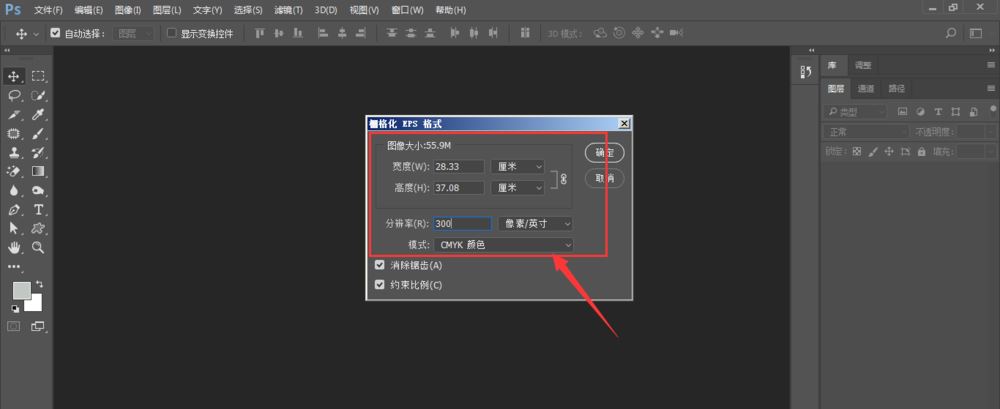Open the Layers panel flyout menu
The image size is (1000, 409).
(990, 89)
